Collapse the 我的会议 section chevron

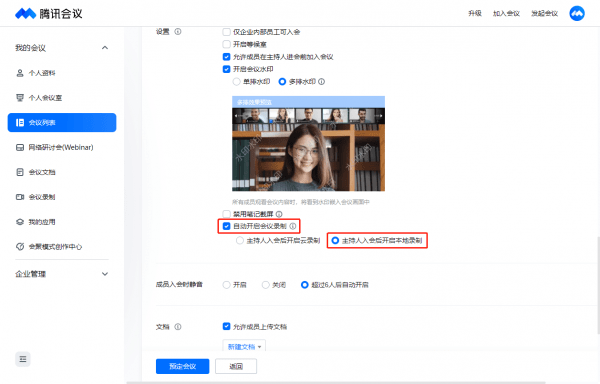105,48
